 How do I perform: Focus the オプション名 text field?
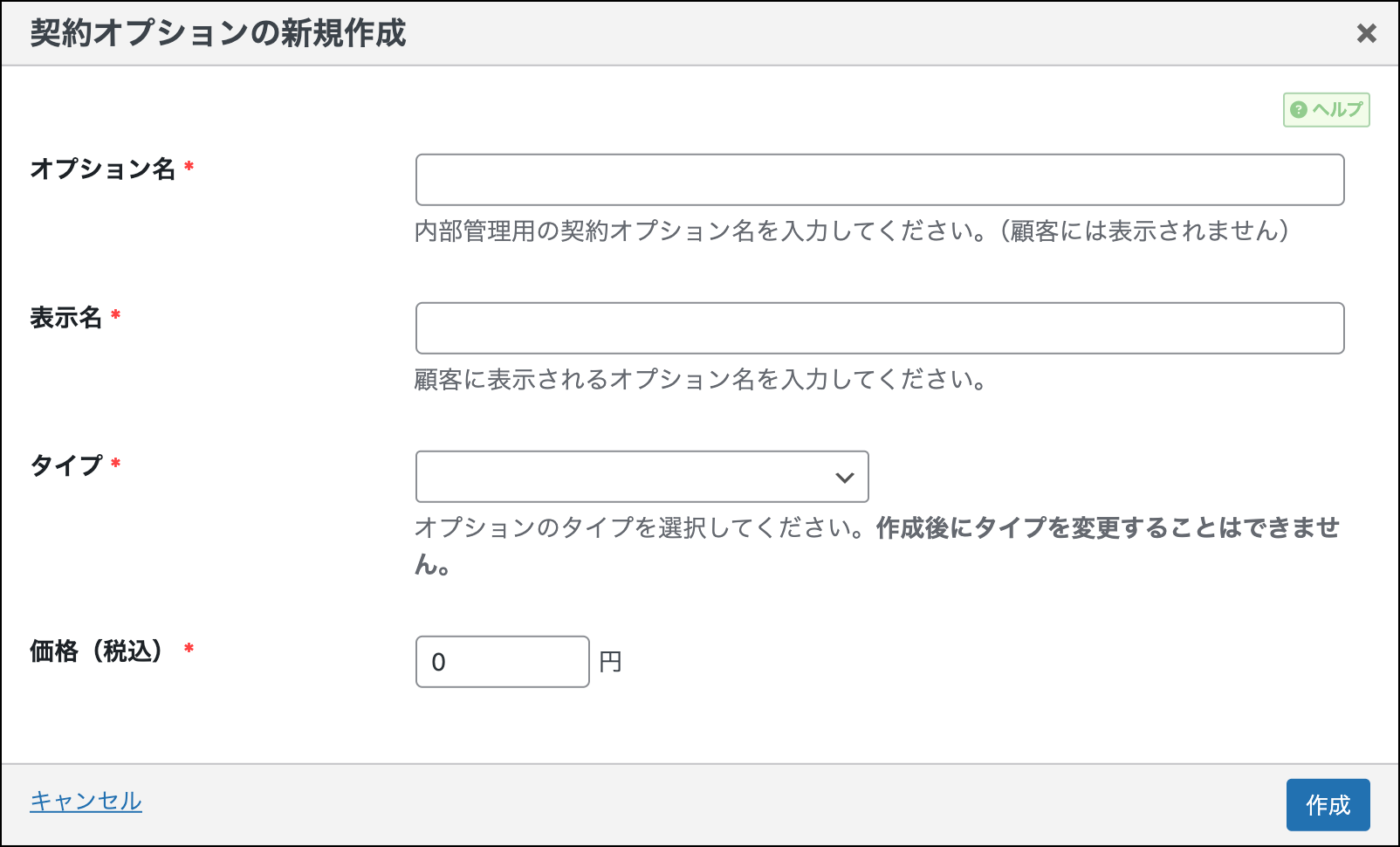coord(879,180)
